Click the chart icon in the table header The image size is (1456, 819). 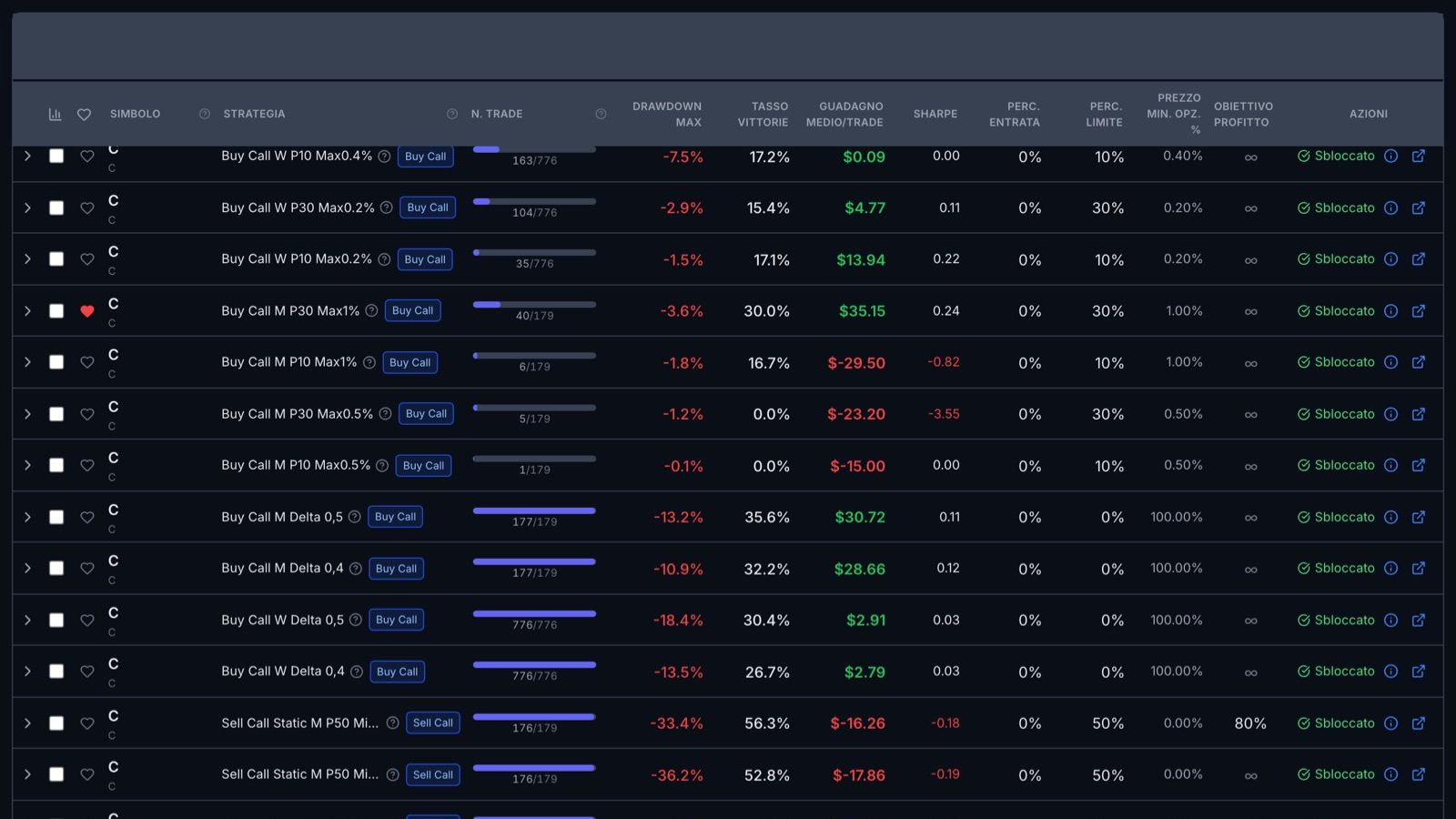55,115
